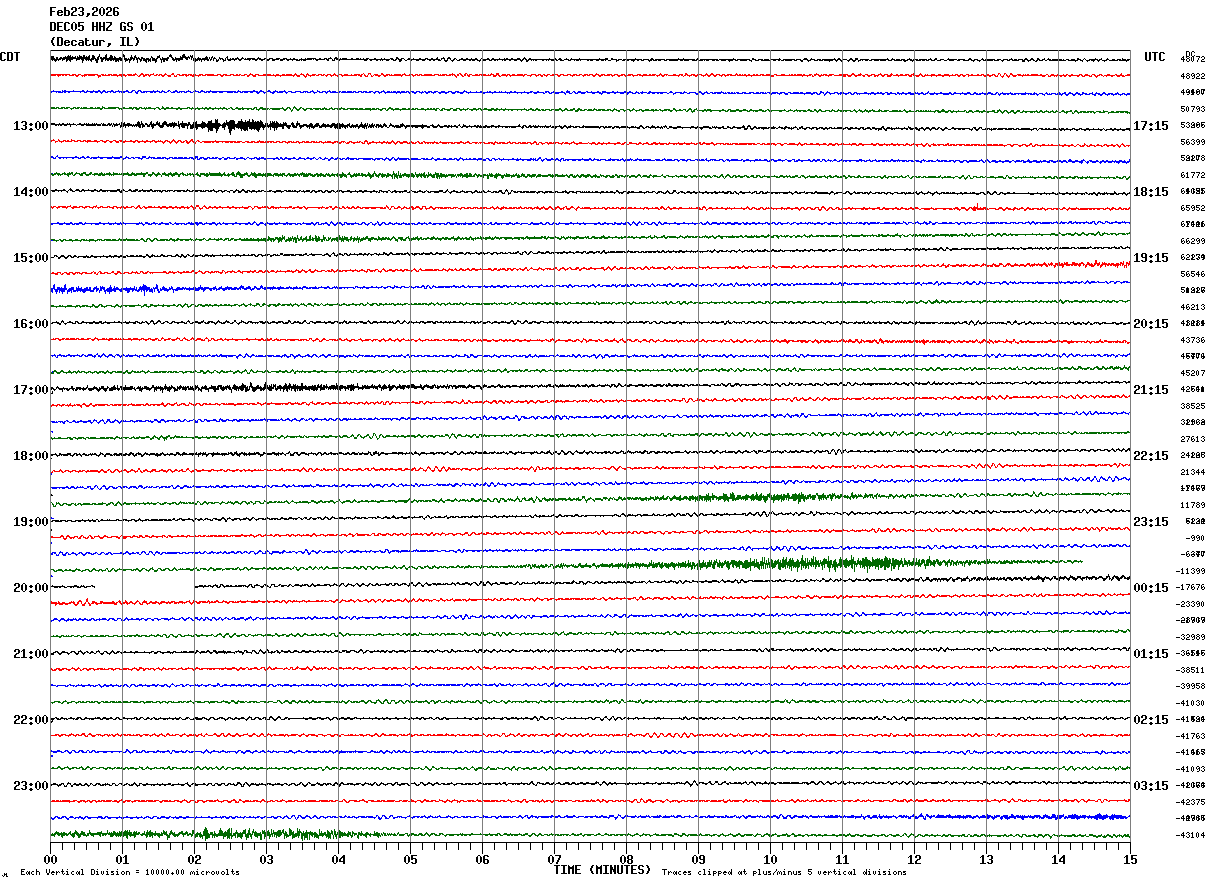Click the DC offset value -42375
Image resolution: width=1210 pixels, height=886 pixels.
(x=1190, y=802)
